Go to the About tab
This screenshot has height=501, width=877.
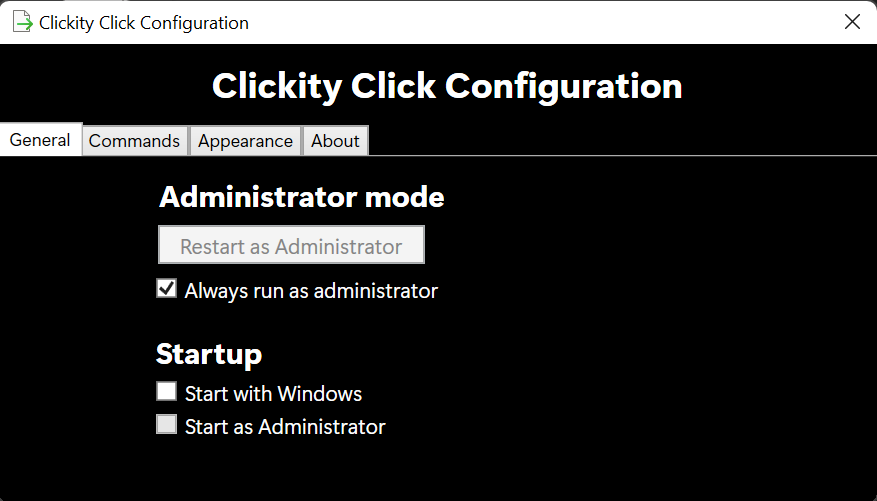pyautogui.click(x=335, y=141)
